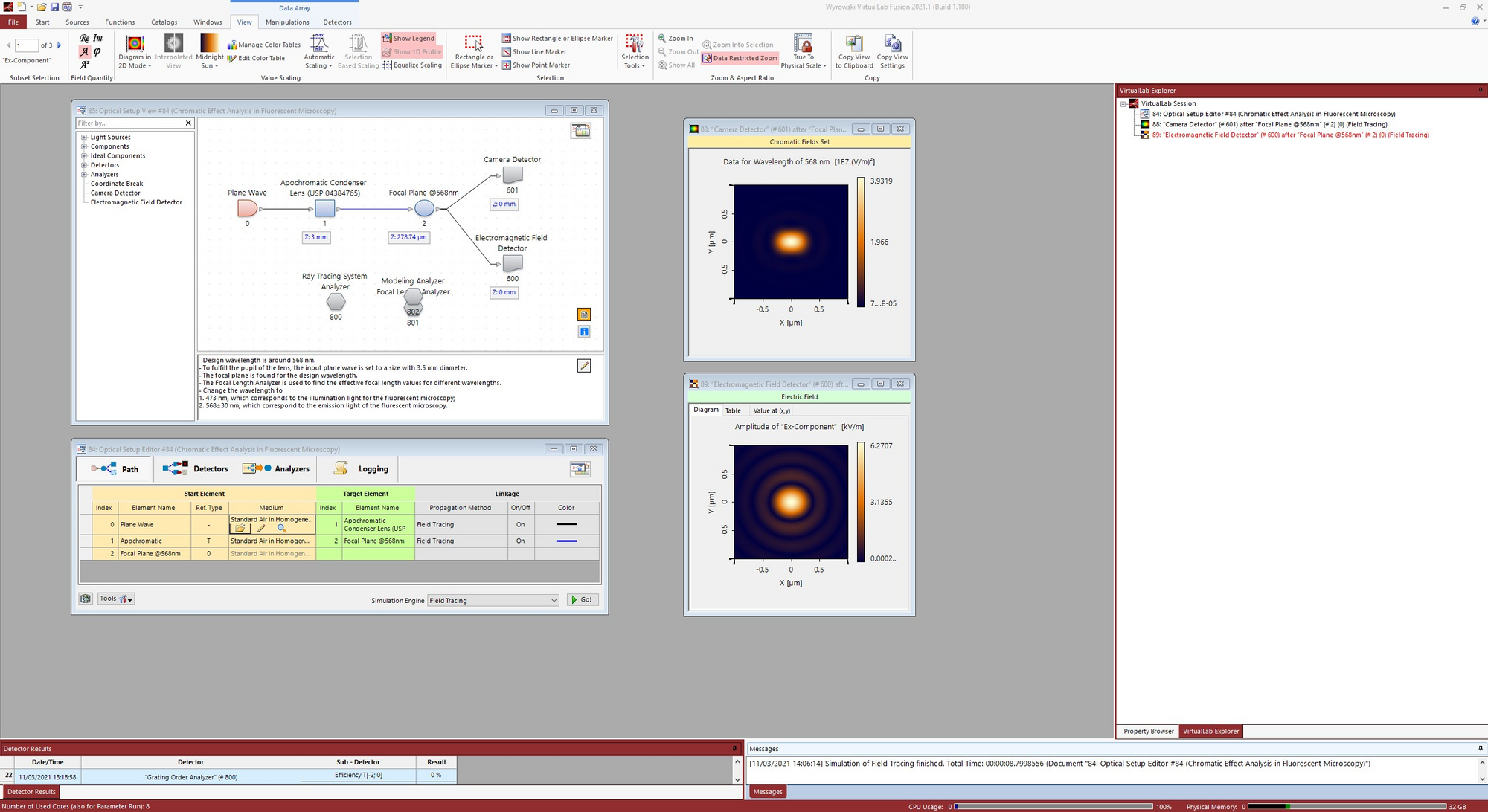Click the Z: 278.74 µm distance label
1488x812 pixels.
tap(408, 237)
